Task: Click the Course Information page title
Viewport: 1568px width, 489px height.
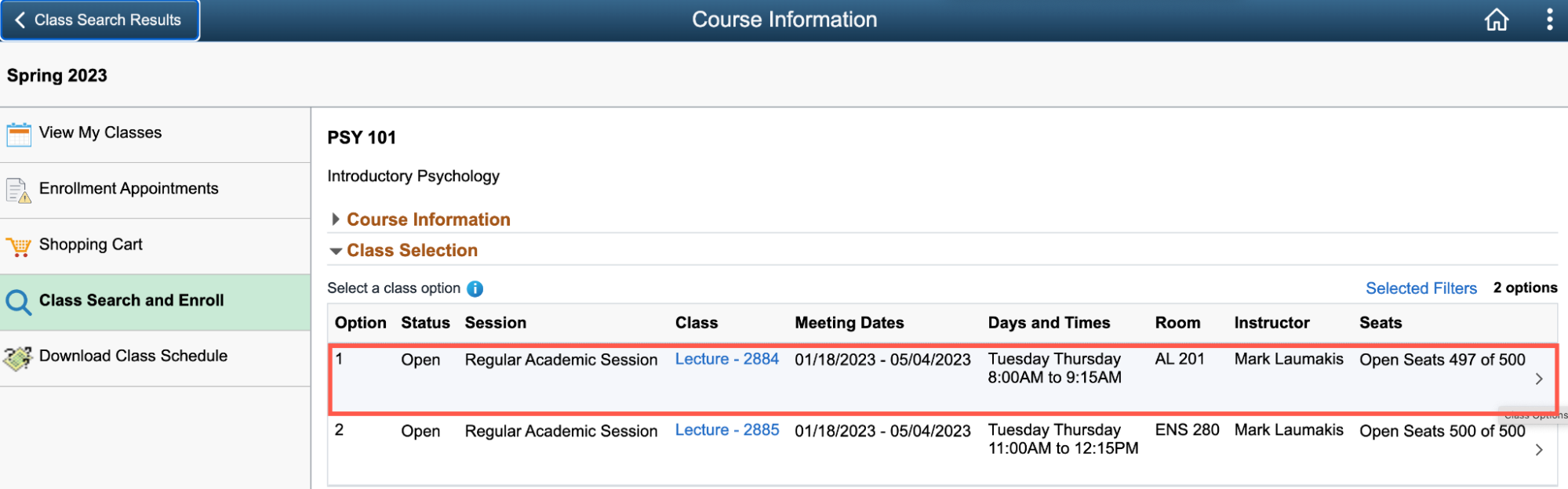Action: tap(784, 19)
